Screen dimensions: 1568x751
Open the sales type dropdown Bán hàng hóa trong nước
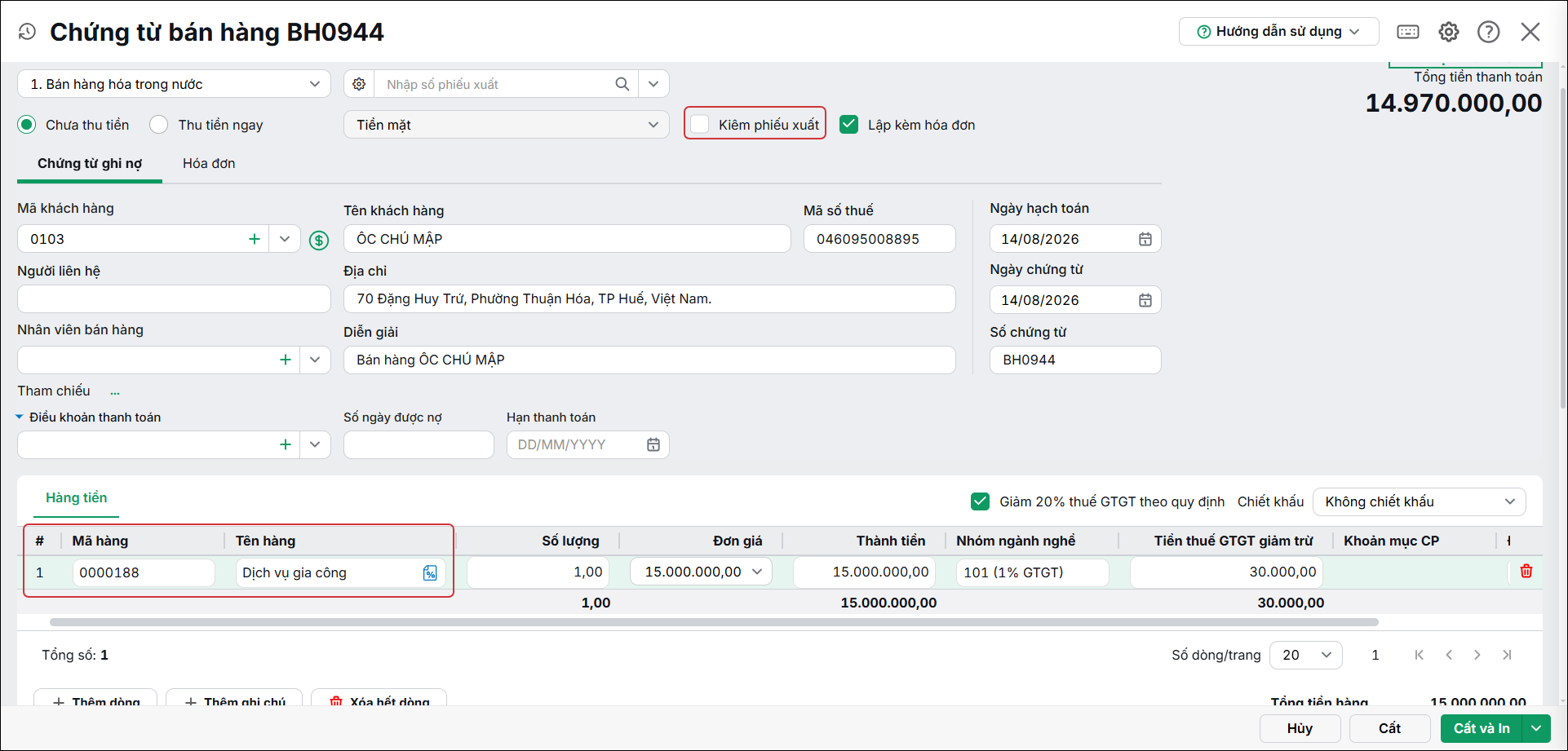[x=174, y=84]
